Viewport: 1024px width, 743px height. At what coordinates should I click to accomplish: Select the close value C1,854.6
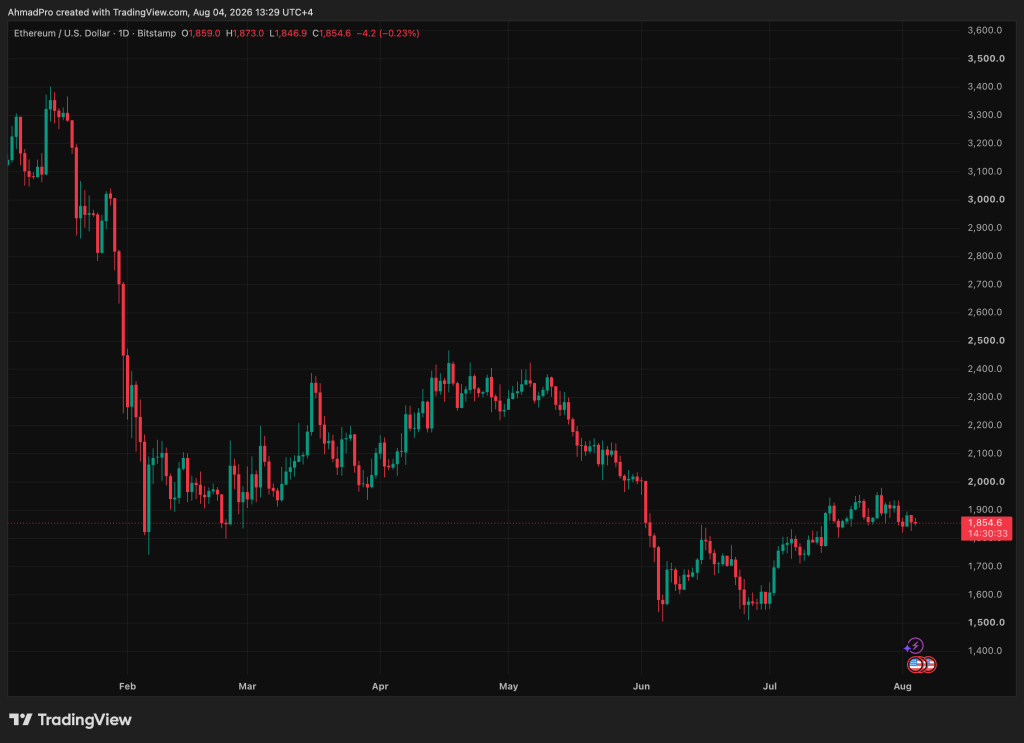pos(332,33)
